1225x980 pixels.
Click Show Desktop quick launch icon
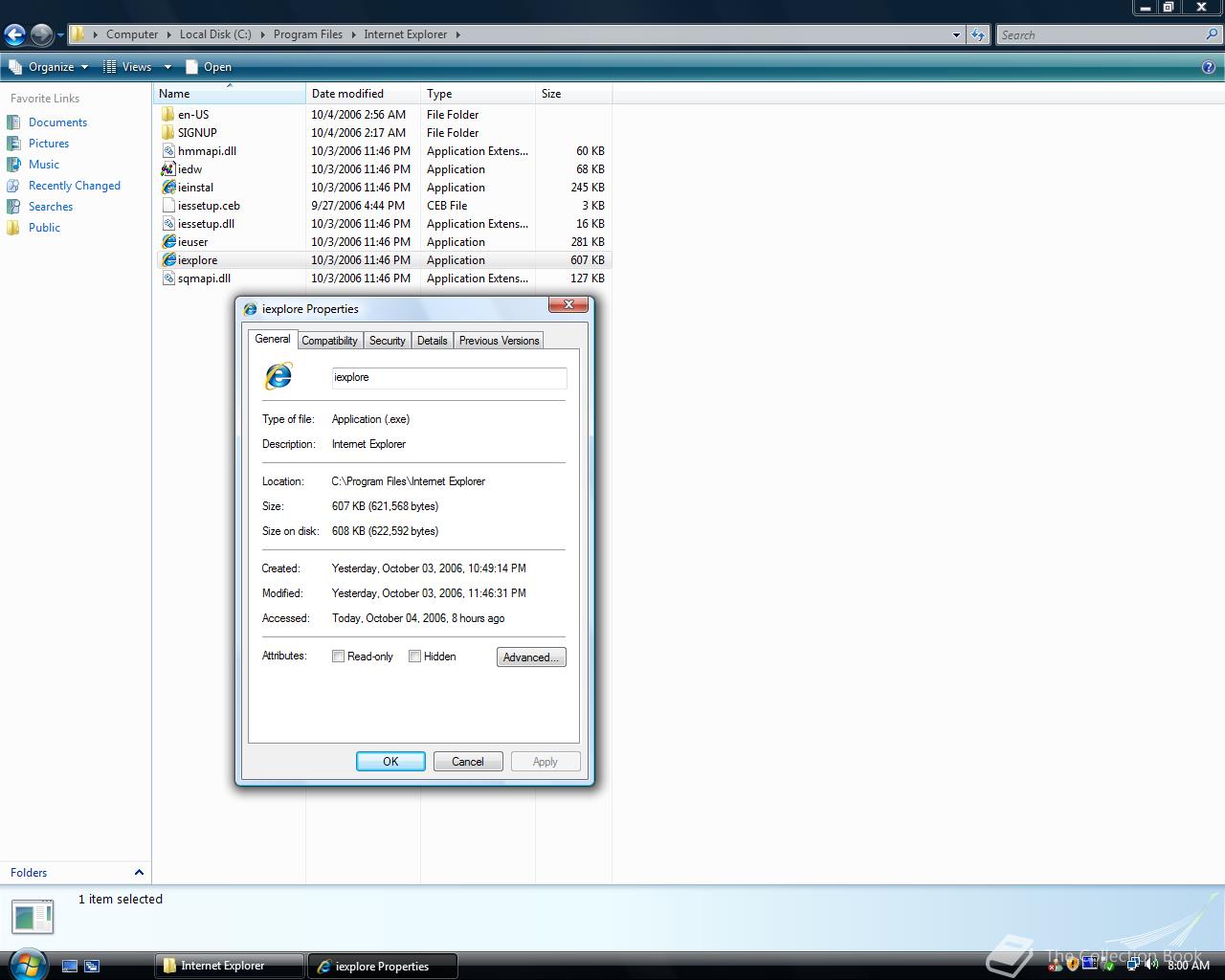[69, 966]
